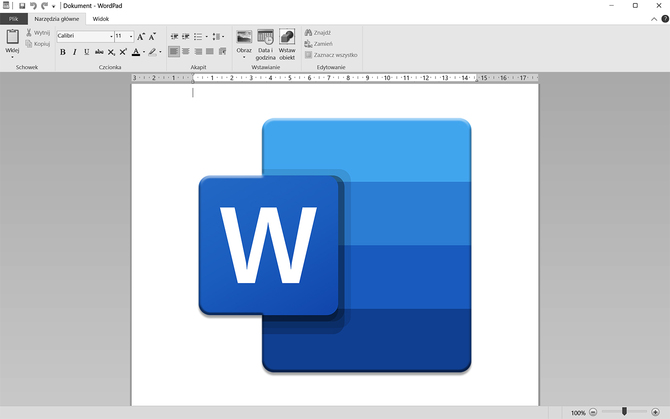The image size is (670, 419).
Task: Apply the text color A button
Action: 136,52
